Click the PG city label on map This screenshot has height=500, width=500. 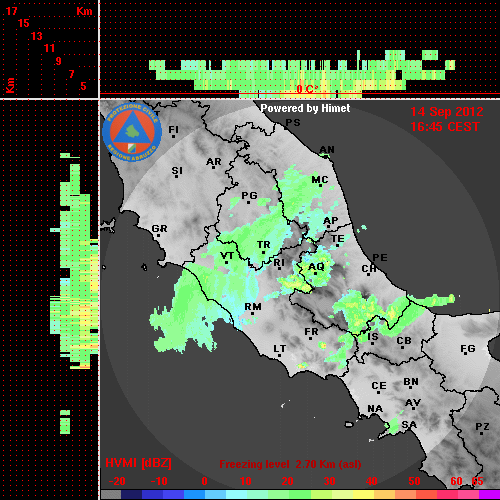click(x=249, y=195)
